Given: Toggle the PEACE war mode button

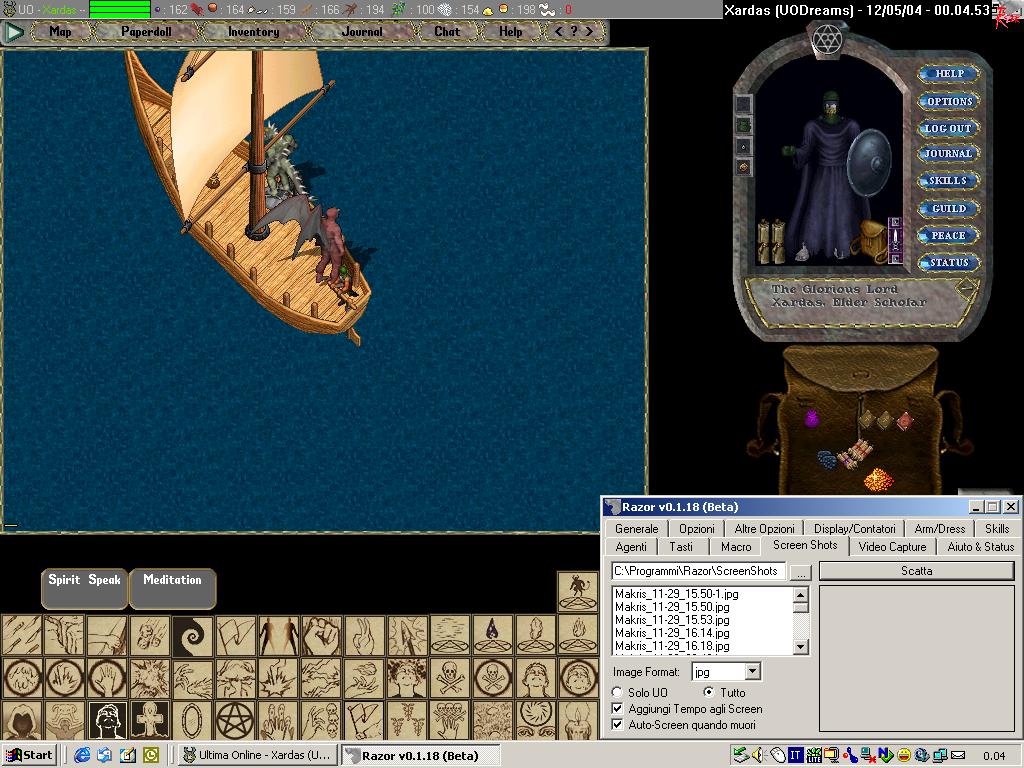Looking at the screenshot, I should point(948,236).
